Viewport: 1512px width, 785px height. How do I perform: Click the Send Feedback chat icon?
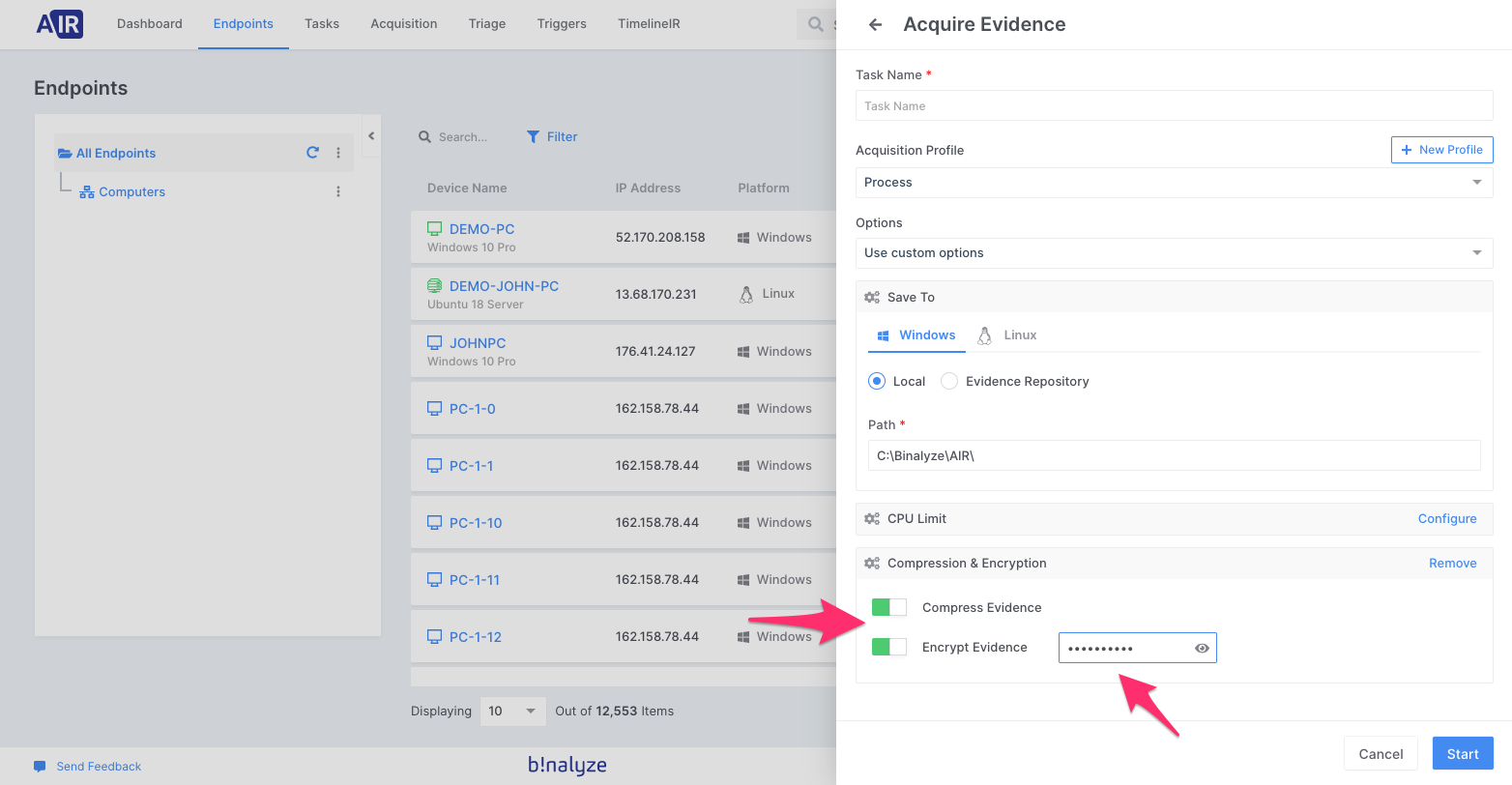click(x=40, y=766)
